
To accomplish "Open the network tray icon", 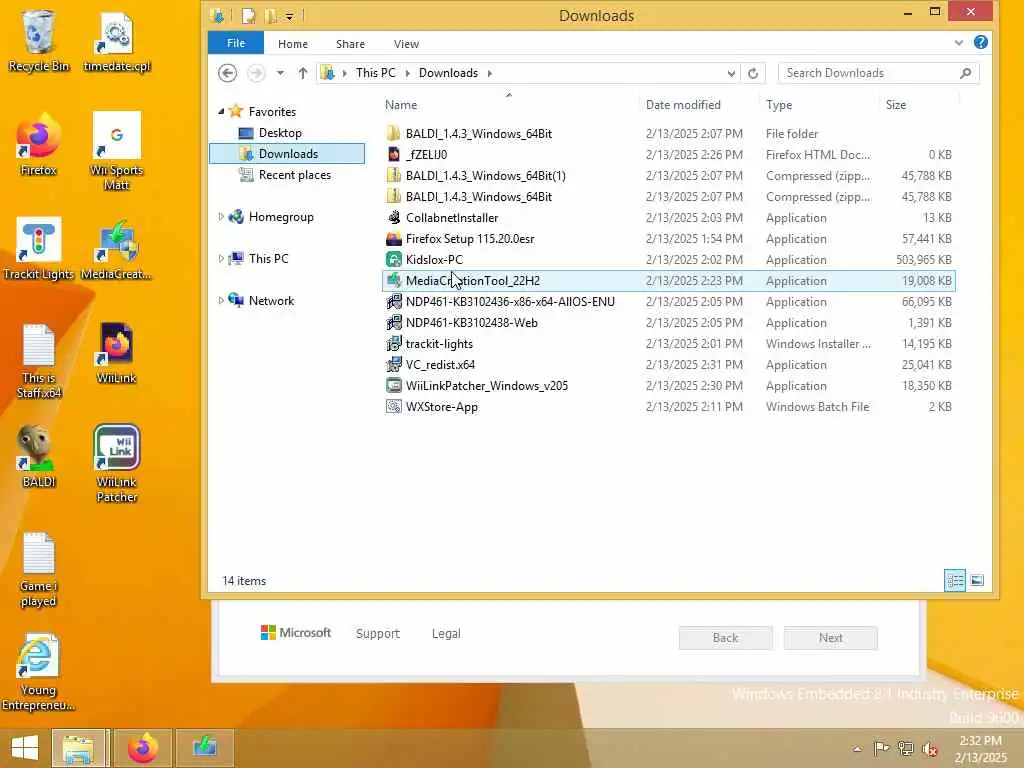I will point(906,748).
